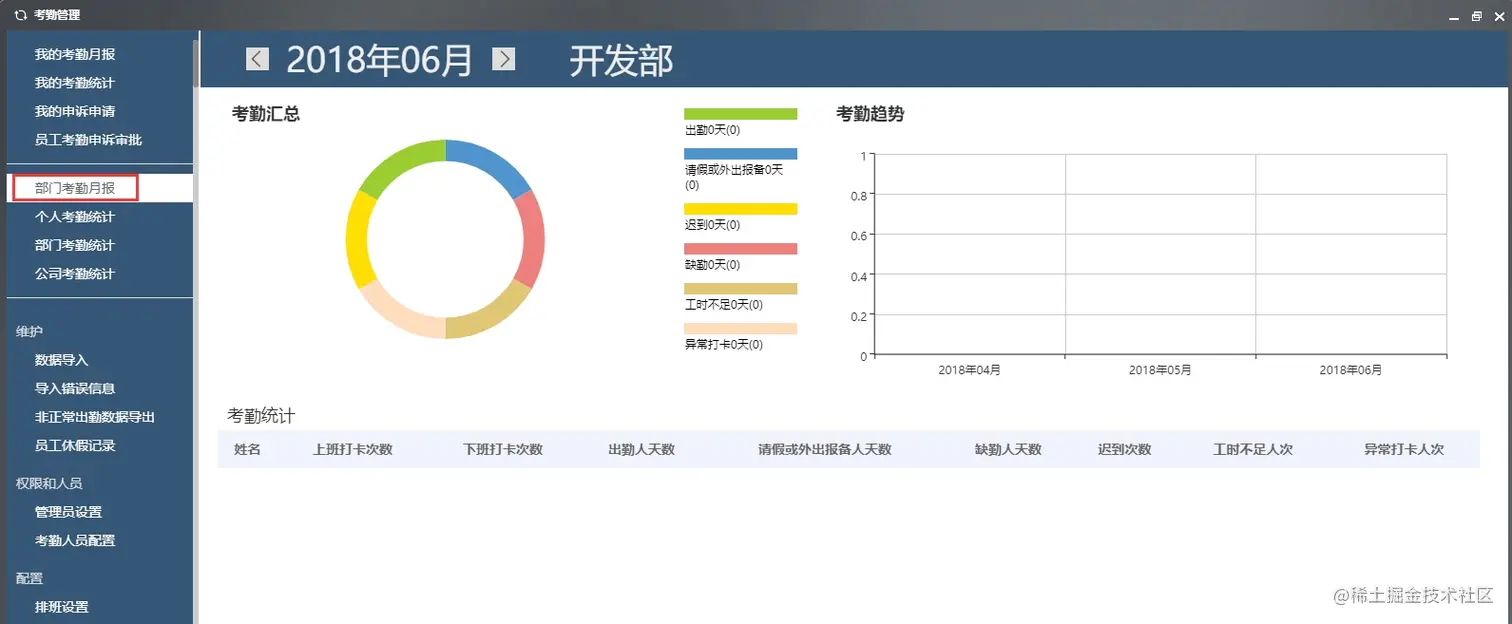Open 非正常出勤数据导出
Screen dimensions: 1512x624
96,417
